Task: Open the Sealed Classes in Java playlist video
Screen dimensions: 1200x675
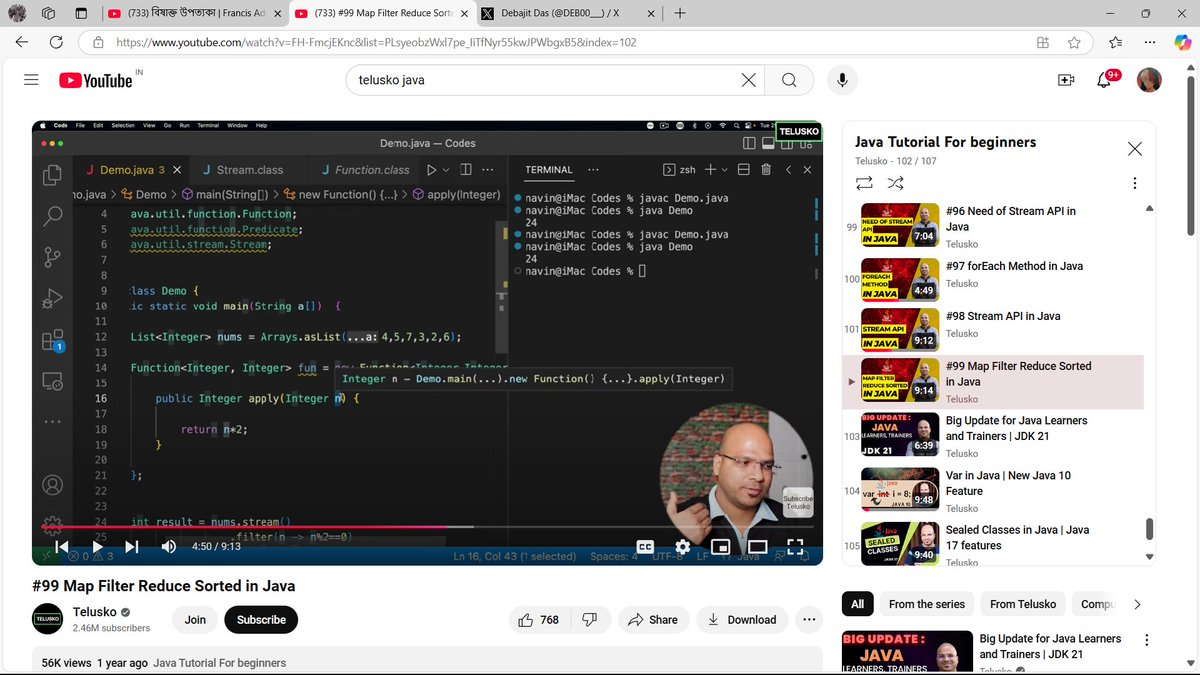Action: tap(992, 545)
